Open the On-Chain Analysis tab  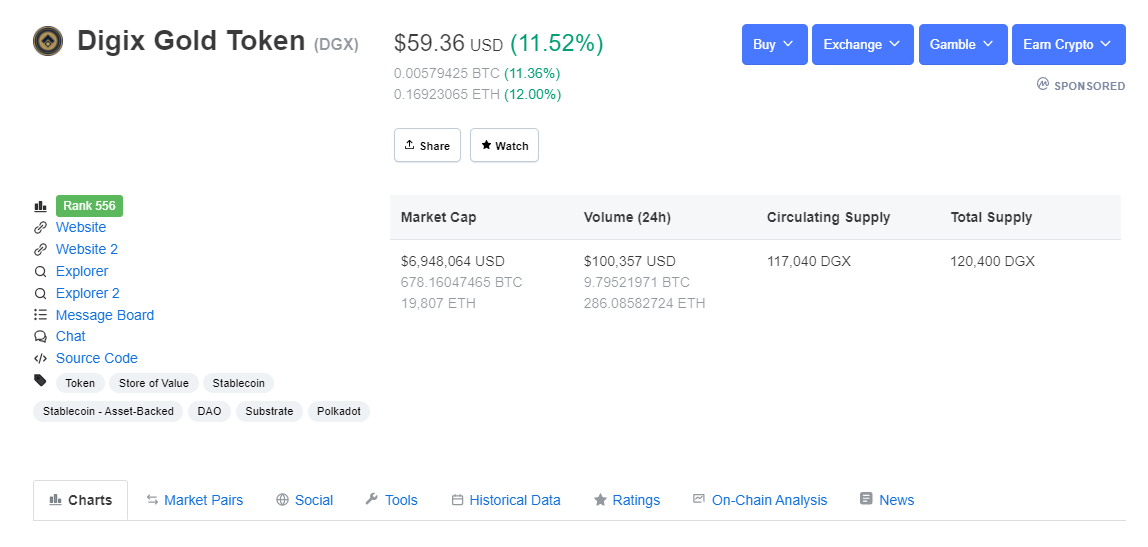pyautogui.click(x=760, y=500)
